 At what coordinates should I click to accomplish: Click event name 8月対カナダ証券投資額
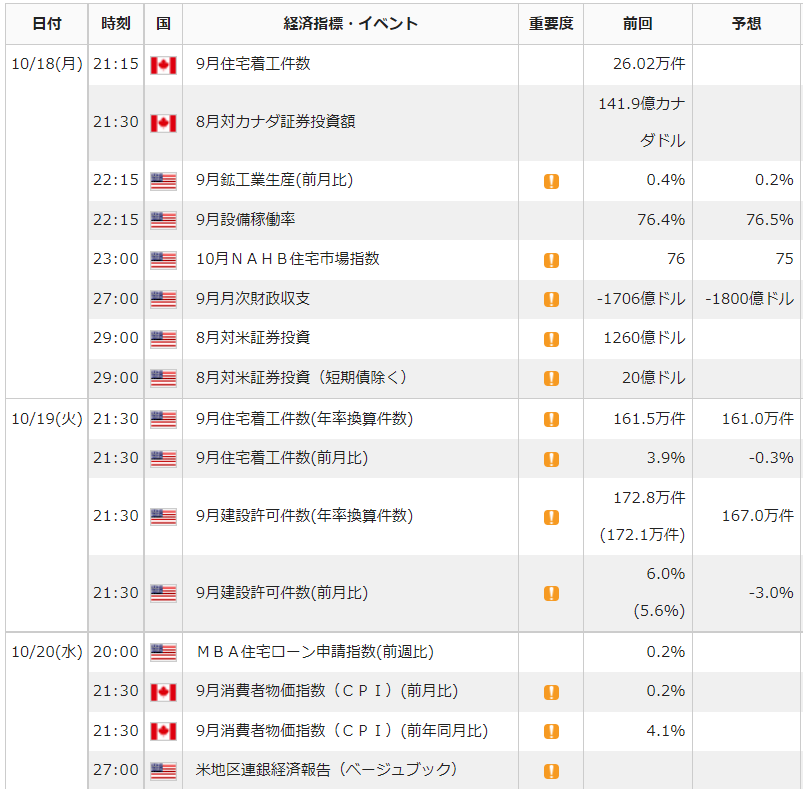click(x=276, y=122)
